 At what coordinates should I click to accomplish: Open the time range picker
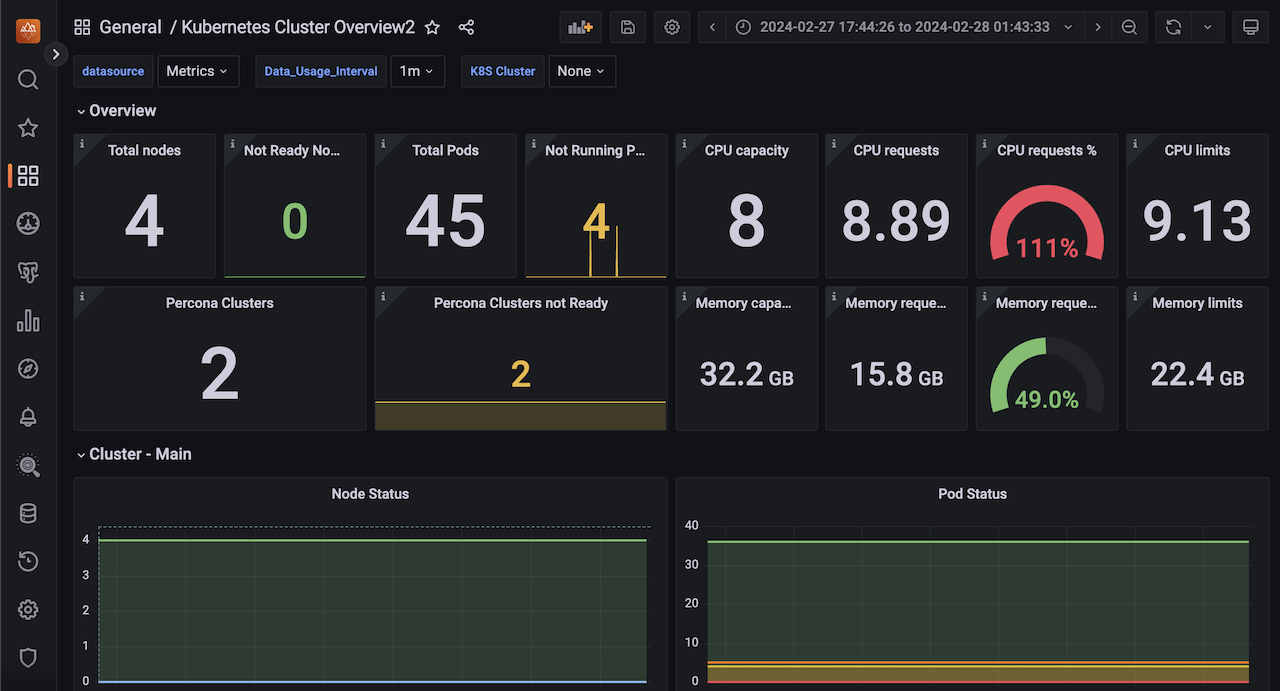[x=904, y=27]
